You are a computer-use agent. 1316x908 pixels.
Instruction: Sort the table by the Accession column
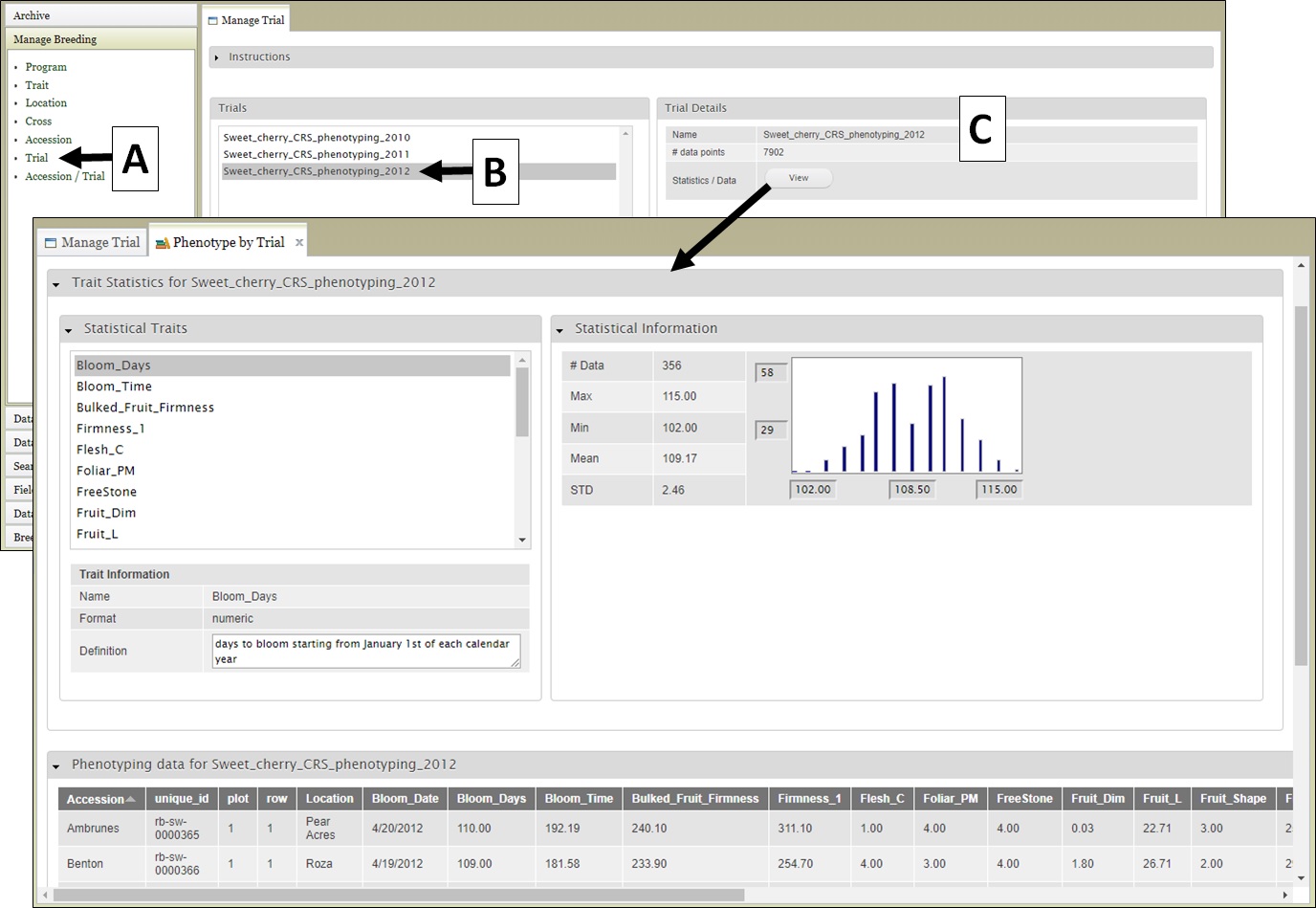click(102, 799)
